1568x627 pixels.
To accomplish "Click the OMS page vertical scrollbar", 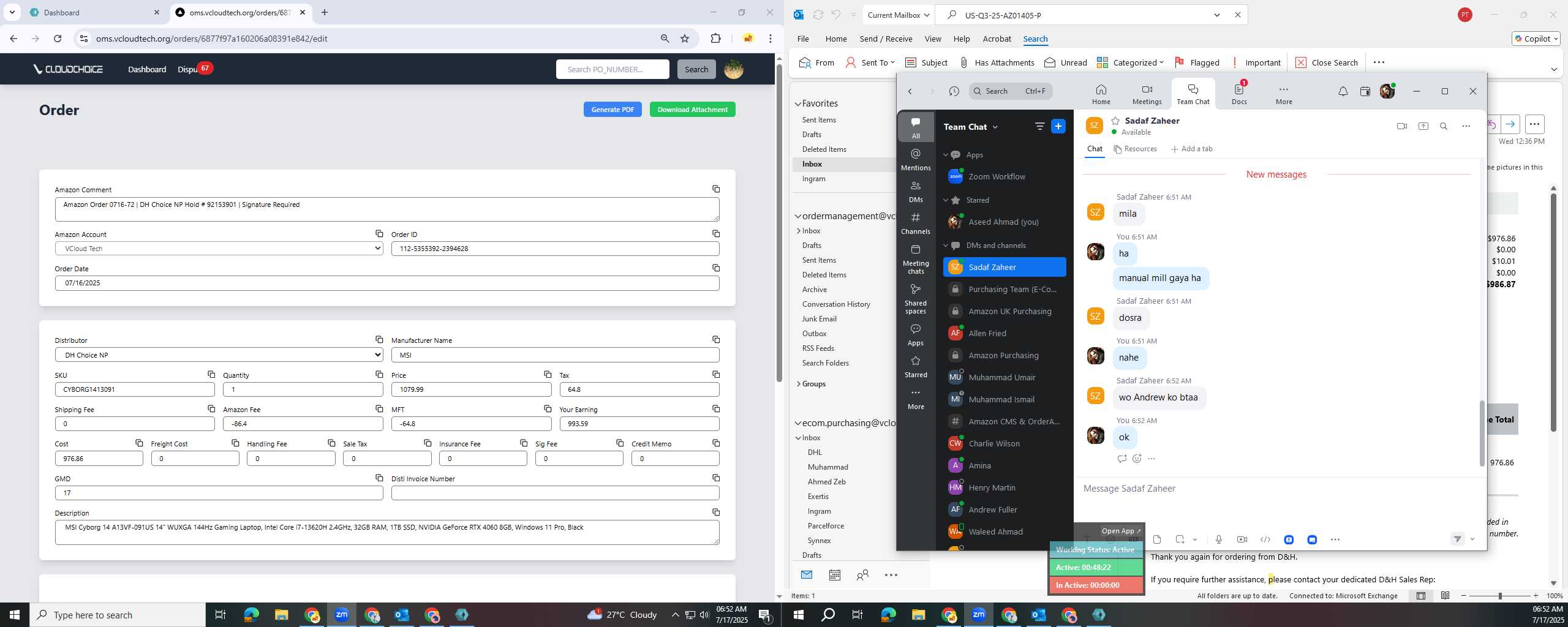I will 779,223.
